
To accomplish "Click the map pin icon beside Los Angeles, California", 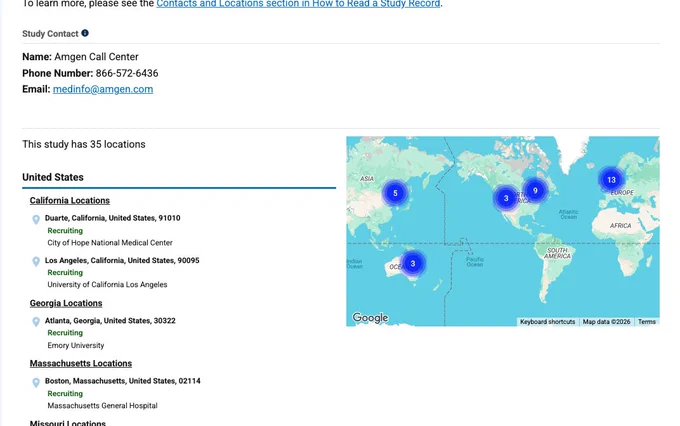I will (36, 262).
